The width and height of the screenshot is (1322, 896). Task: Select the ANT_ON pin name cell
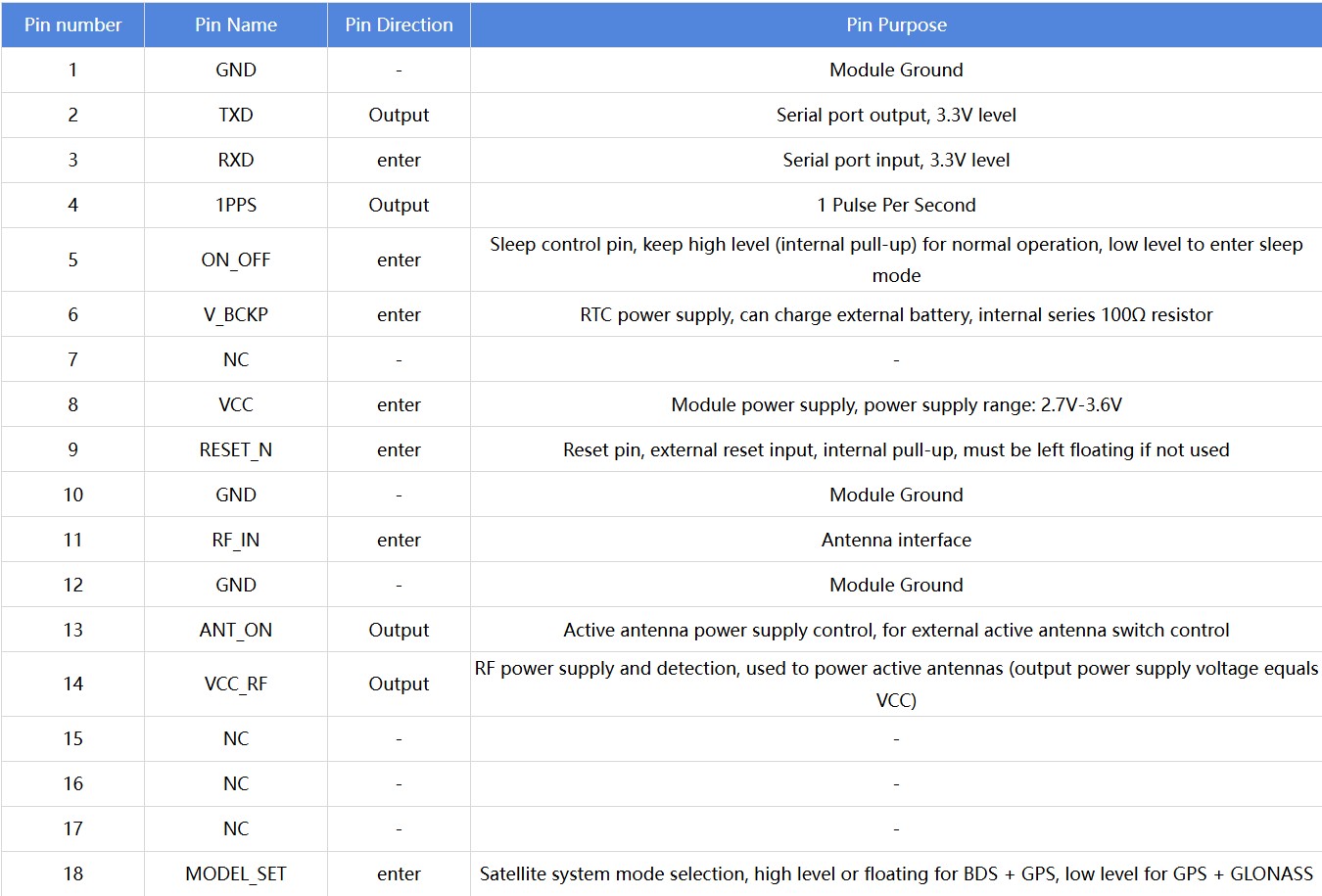tap(236, 630)
